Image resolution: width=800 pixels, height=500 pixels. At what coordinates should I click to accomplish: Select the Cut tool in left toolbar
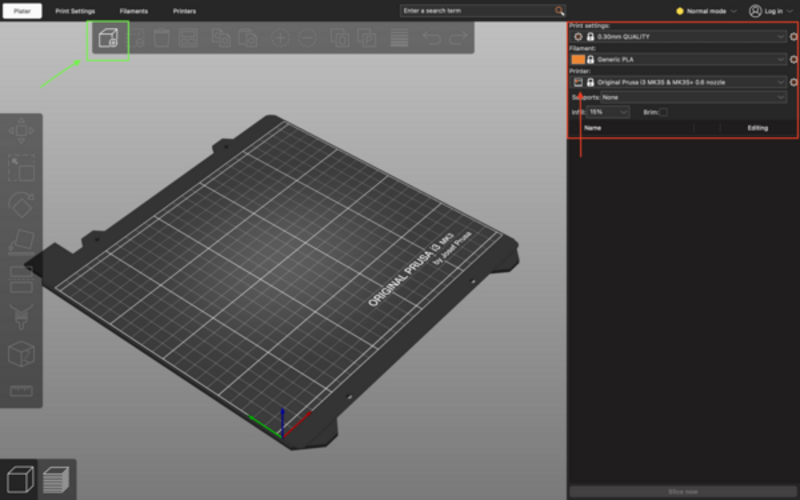21,279
